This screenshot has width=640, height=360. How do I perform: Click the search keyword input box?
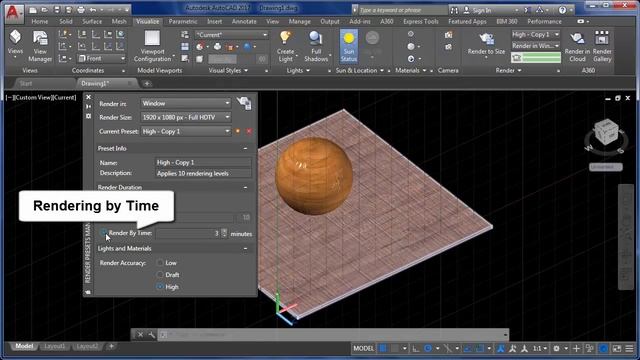point(402,10)
